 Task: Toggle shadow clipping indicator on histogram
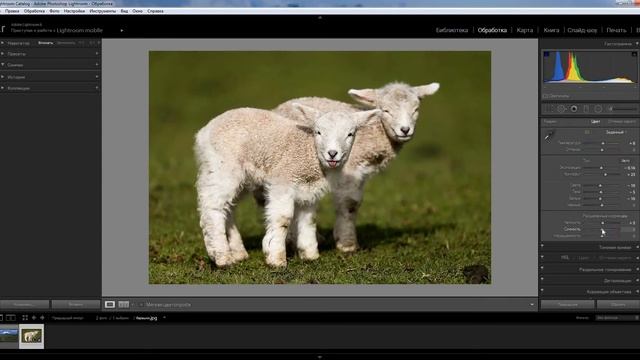[x=546, y=54]
